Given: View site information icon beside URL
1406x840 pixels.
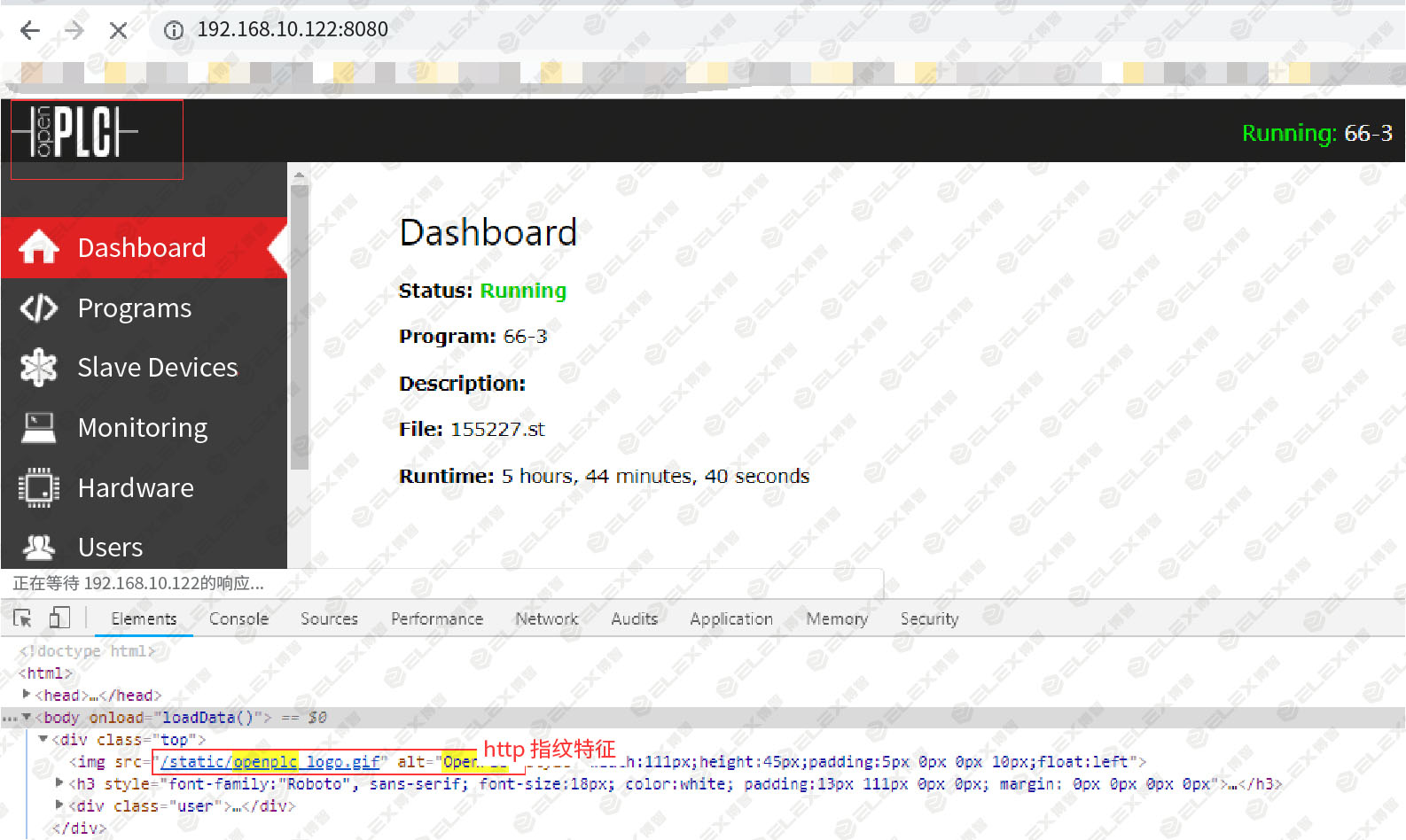Looking at the screenshot, I should point(174,30).
